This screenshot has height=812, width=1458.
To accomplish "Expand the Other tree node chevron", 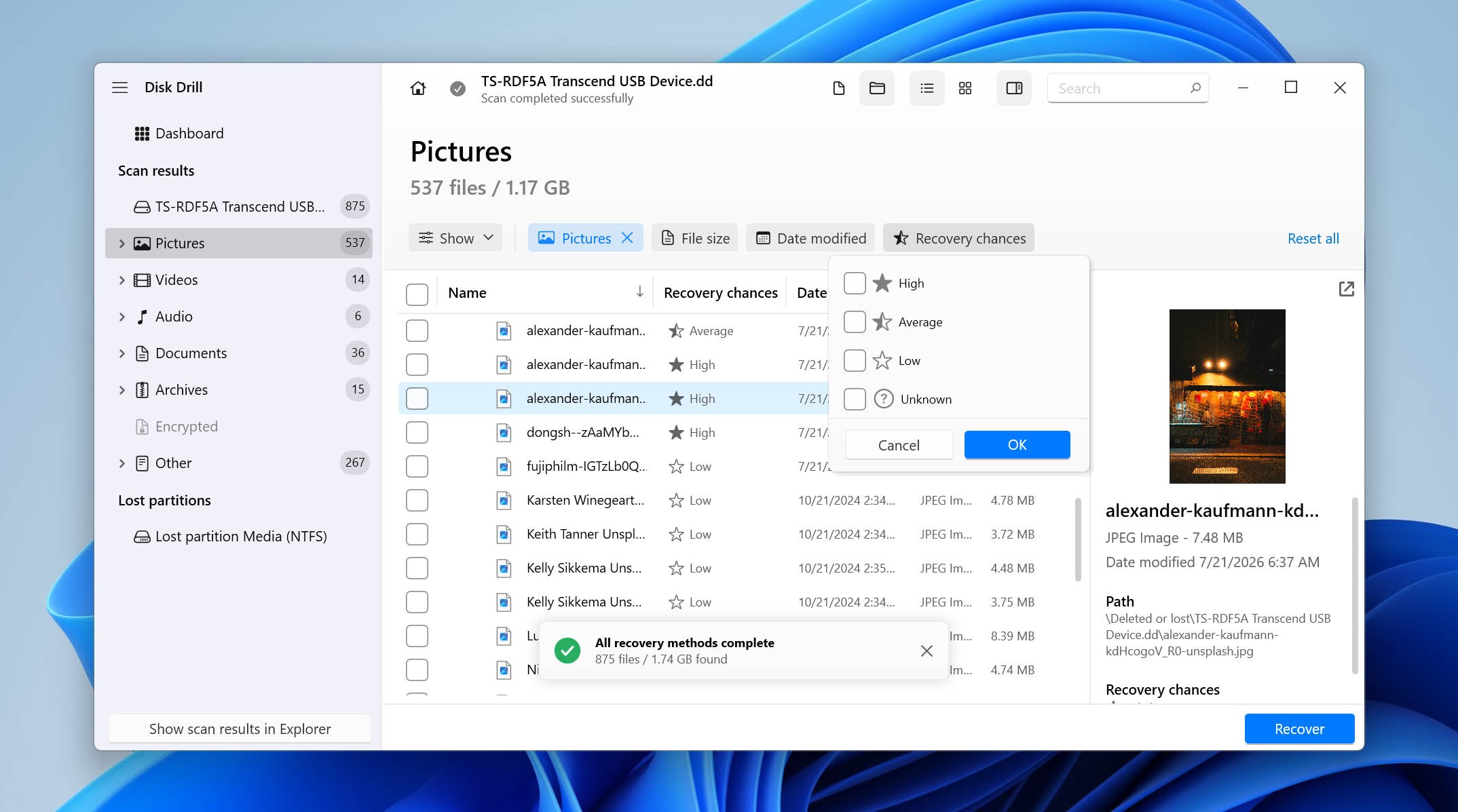I will pos(122,463).
